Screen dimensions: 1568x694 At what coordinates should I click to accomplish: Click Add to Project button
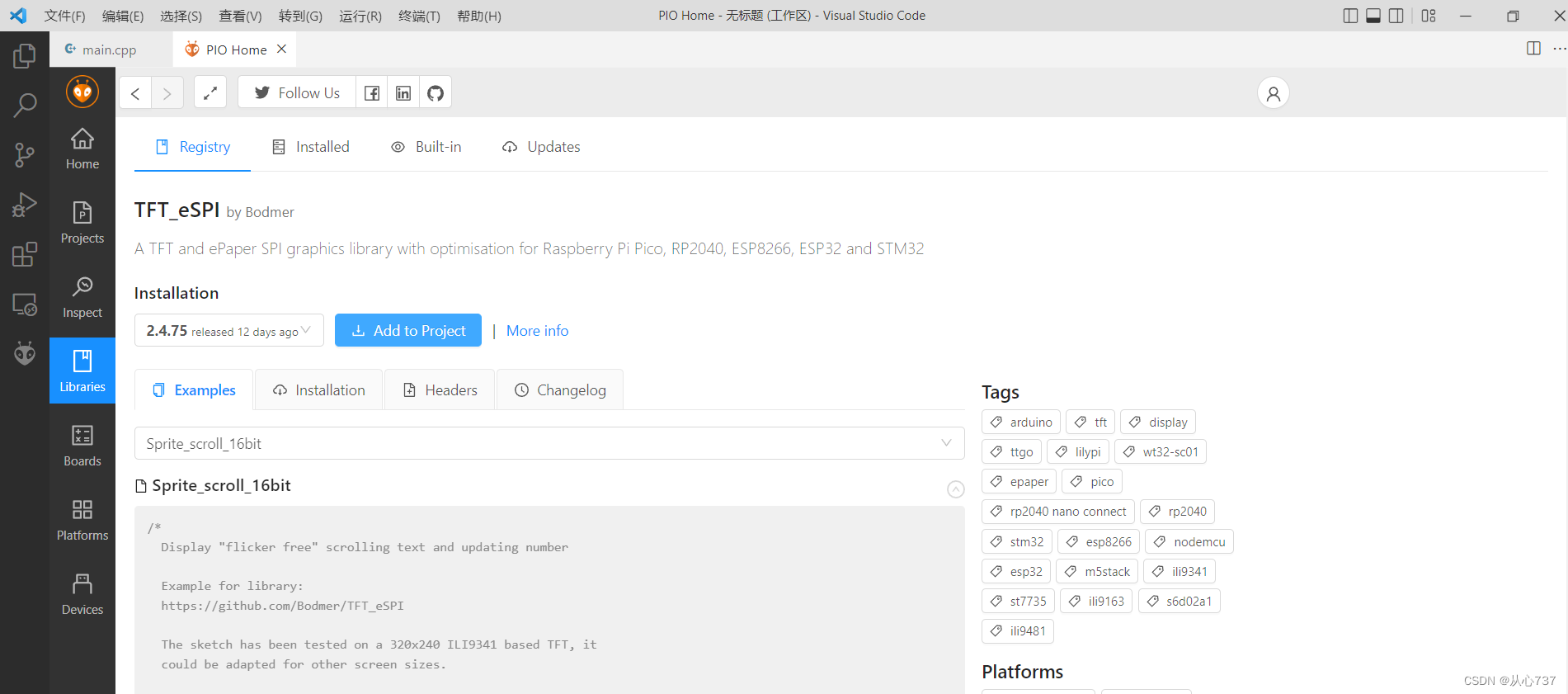(408, 330)
